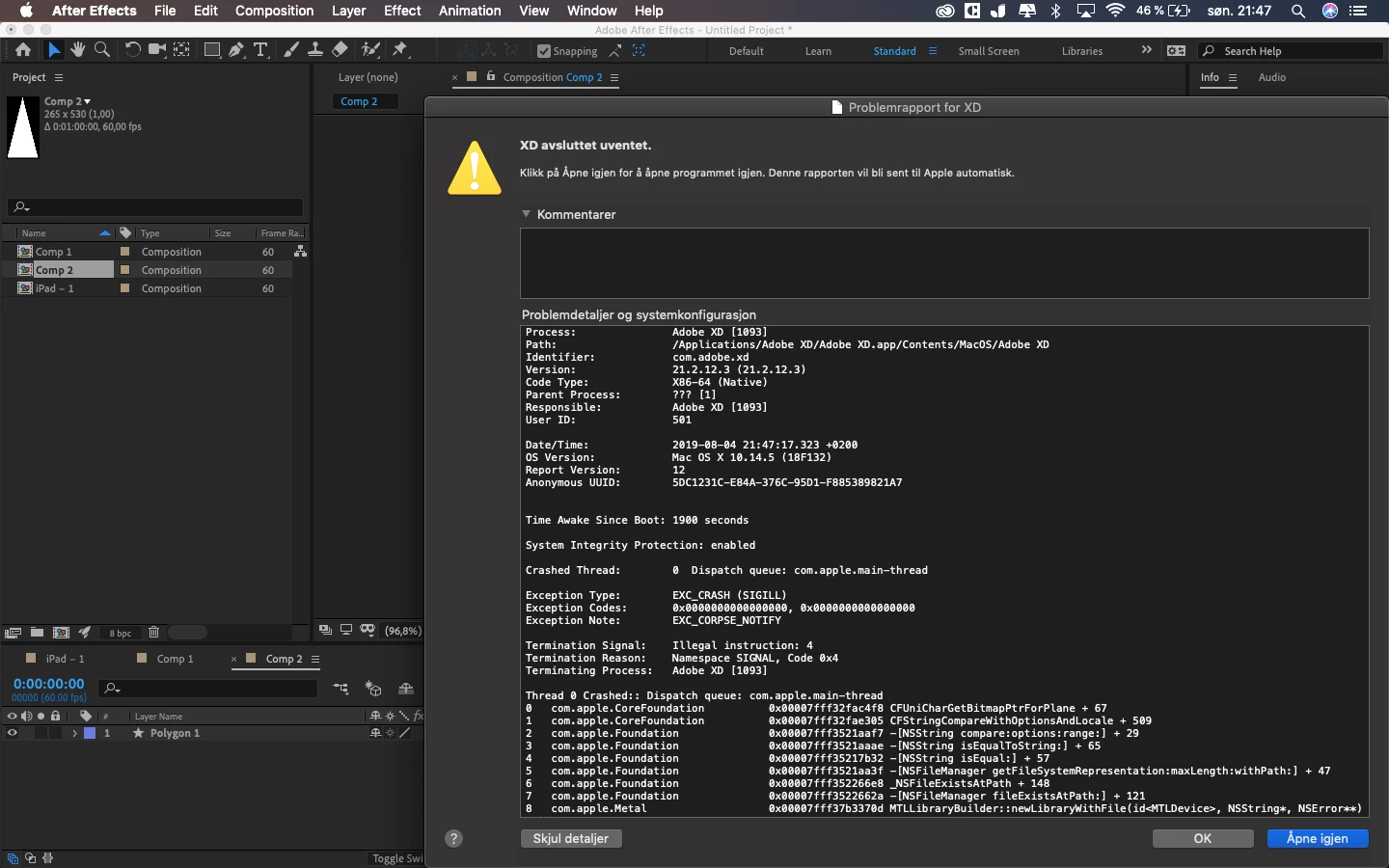
Task: Create a new folder in Project panel
Action: coord(37,633)
